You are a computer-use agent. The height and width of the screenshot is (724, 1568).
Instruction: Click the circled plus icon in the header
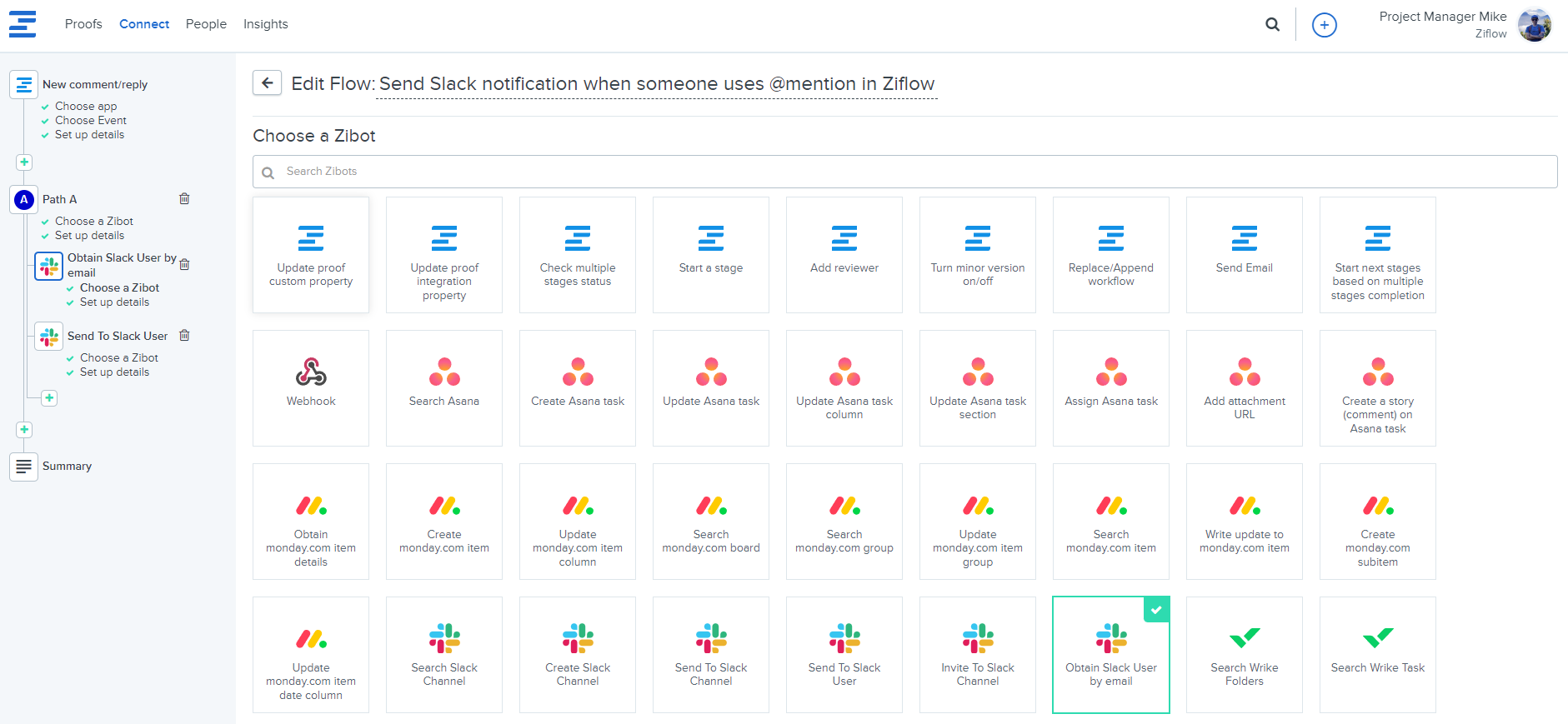coord(1324,25)
